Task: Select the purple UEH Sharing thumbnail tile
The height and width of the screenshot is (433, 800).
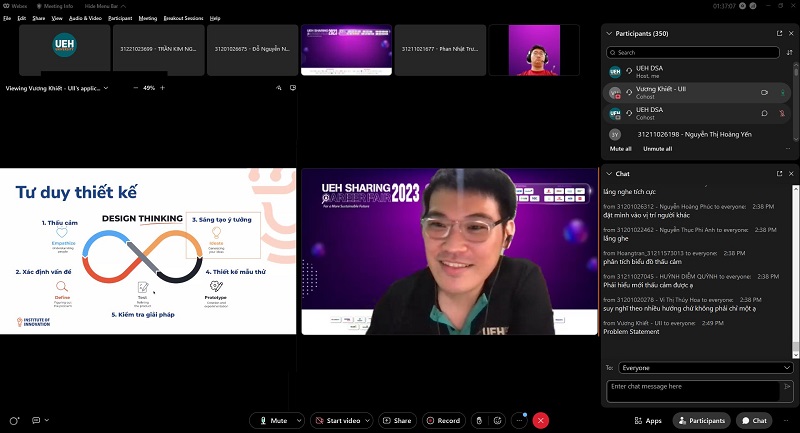Action: (x=346, y=49)
